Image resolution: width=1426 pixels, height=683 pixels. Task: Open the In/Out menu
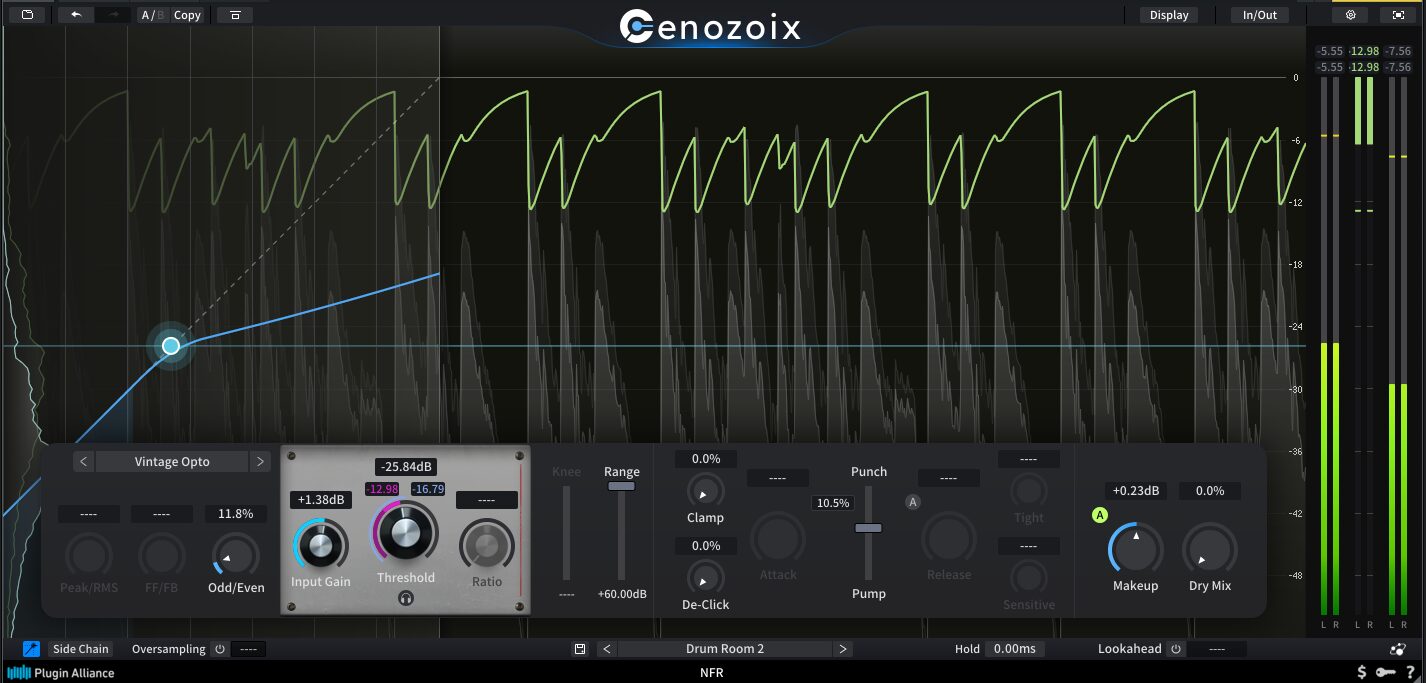point(1260,15)
